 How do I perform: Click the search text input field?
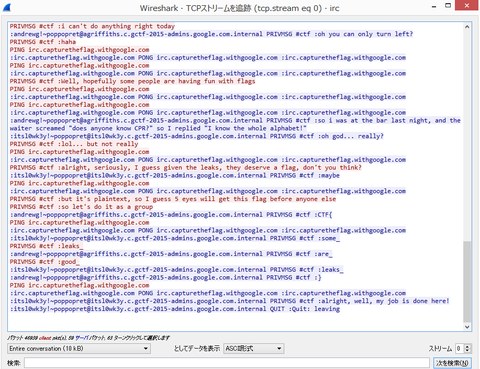pos(227,363)
